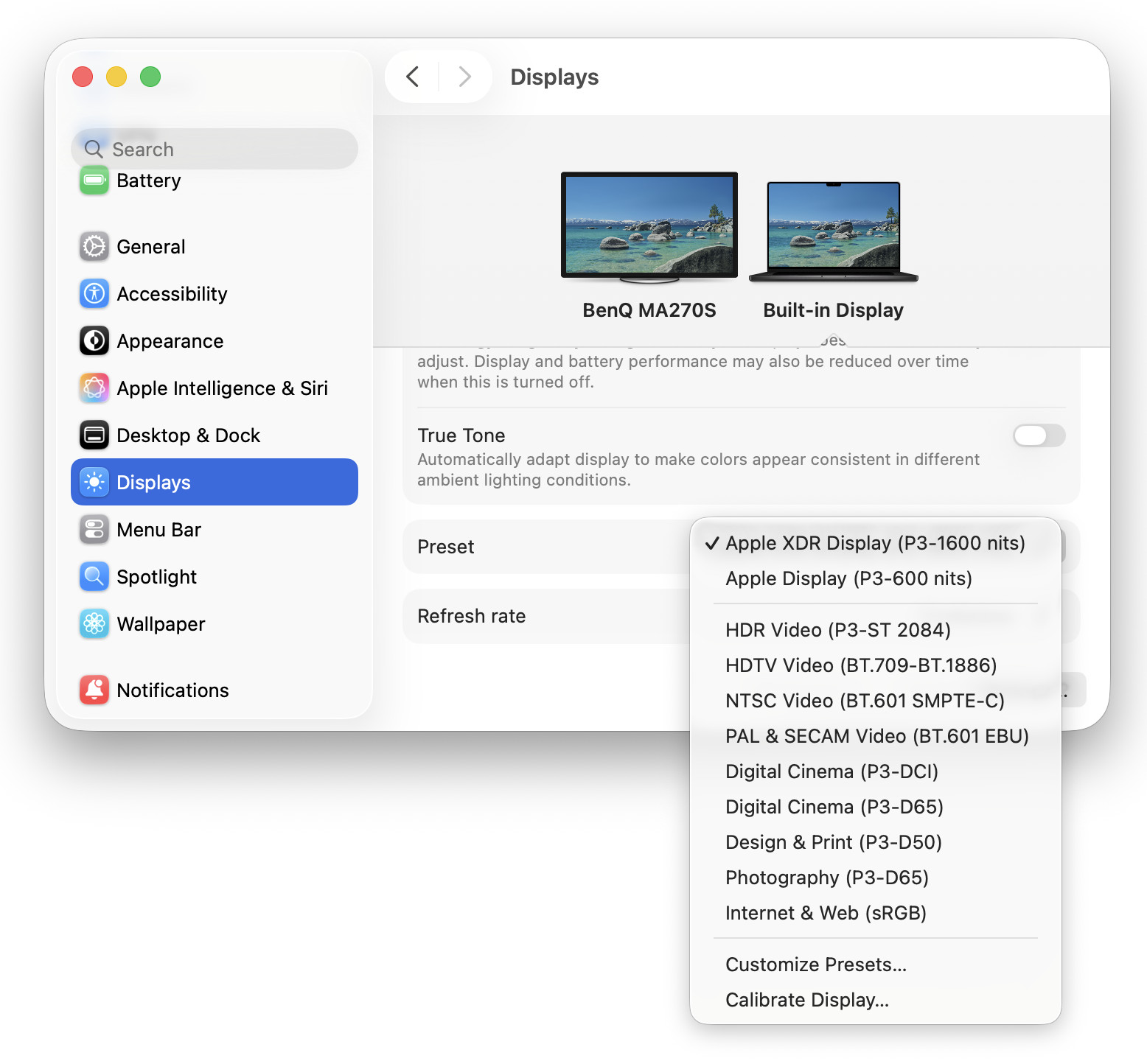The image size is (1147, 1064).
Task: Click Calibrate Display… option
Action: coord(806,1000)
